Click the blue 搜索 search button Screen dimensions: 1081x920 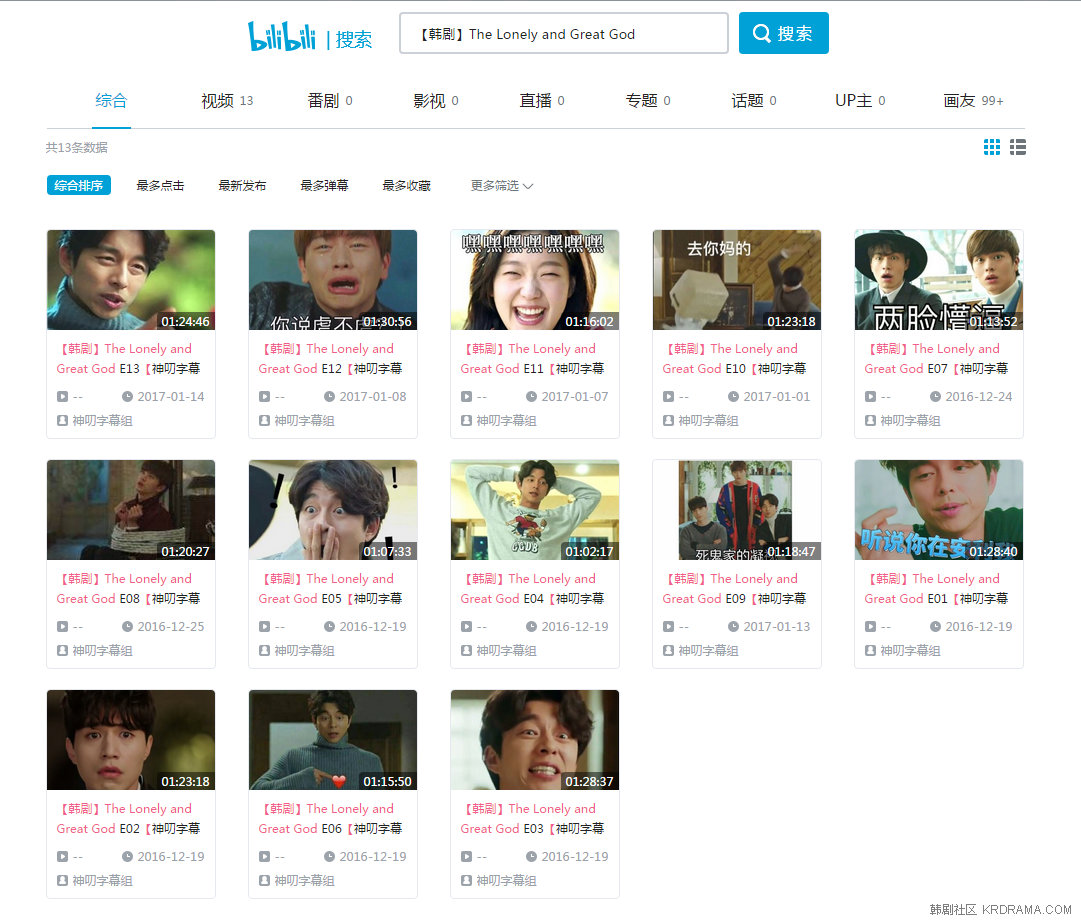(783, 33)
